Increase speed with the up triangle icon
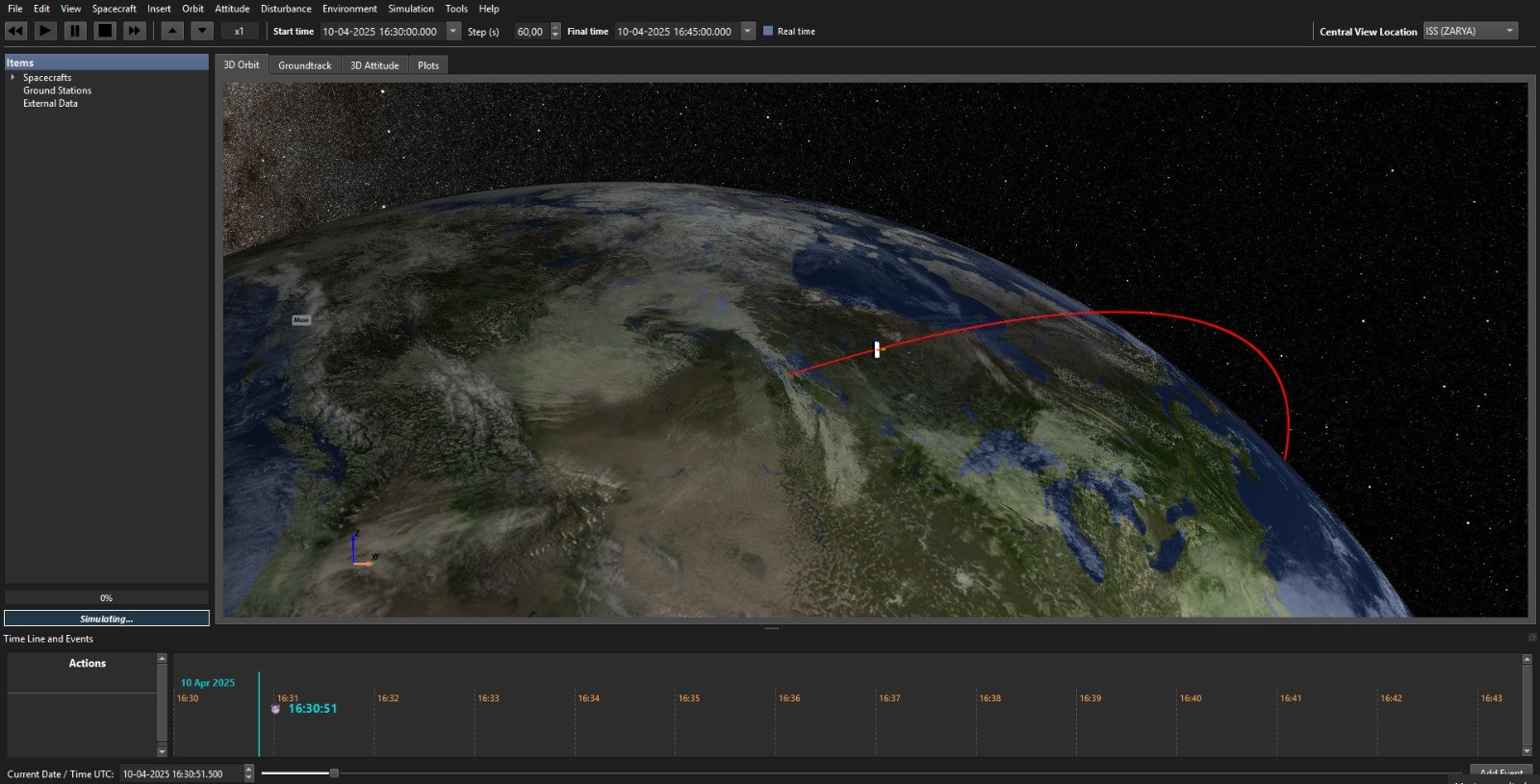The width and height of the screenshot is (1540, 784). pyautogui.click(x=172, y=31)
